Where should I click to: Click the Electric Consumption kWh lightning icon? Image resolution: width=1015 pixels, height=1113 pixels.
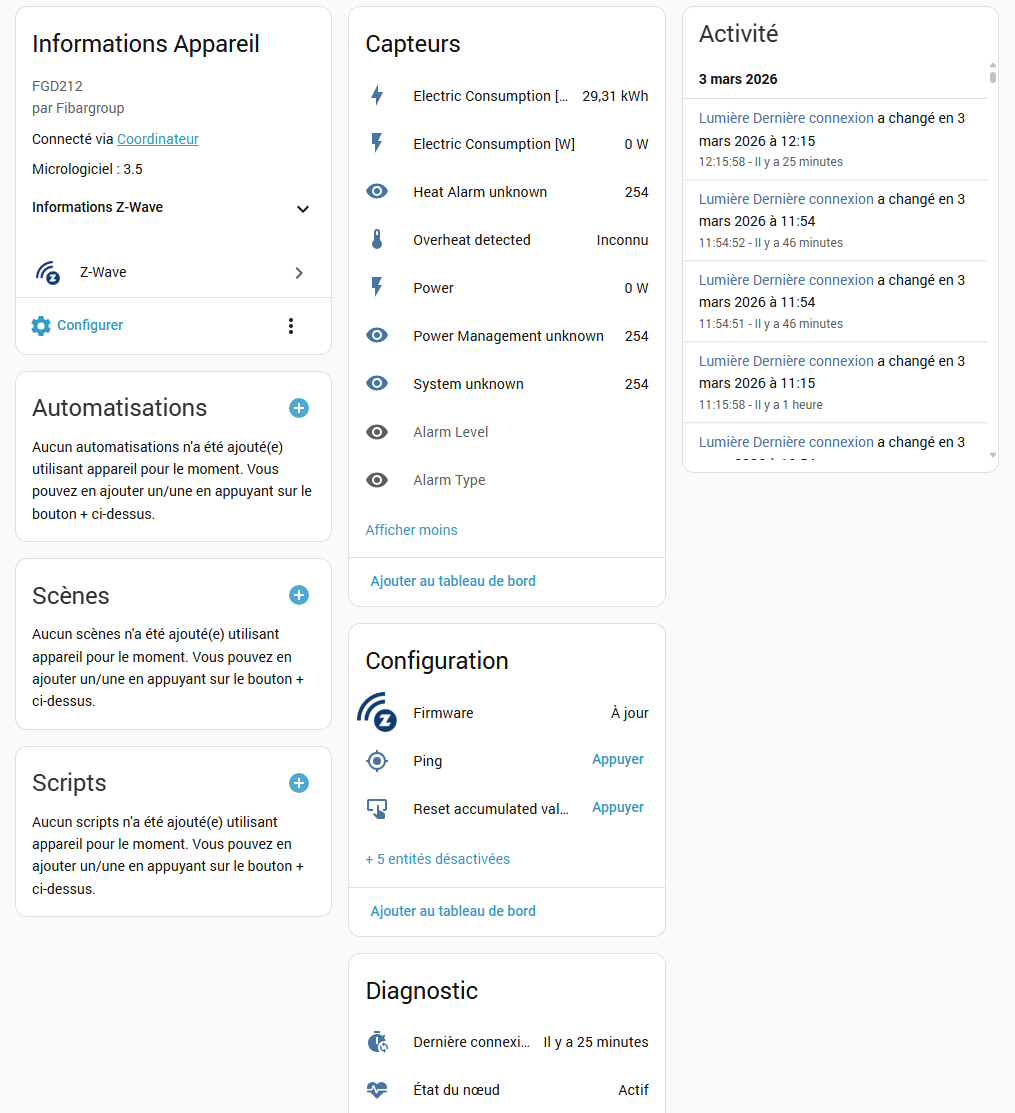377,96
